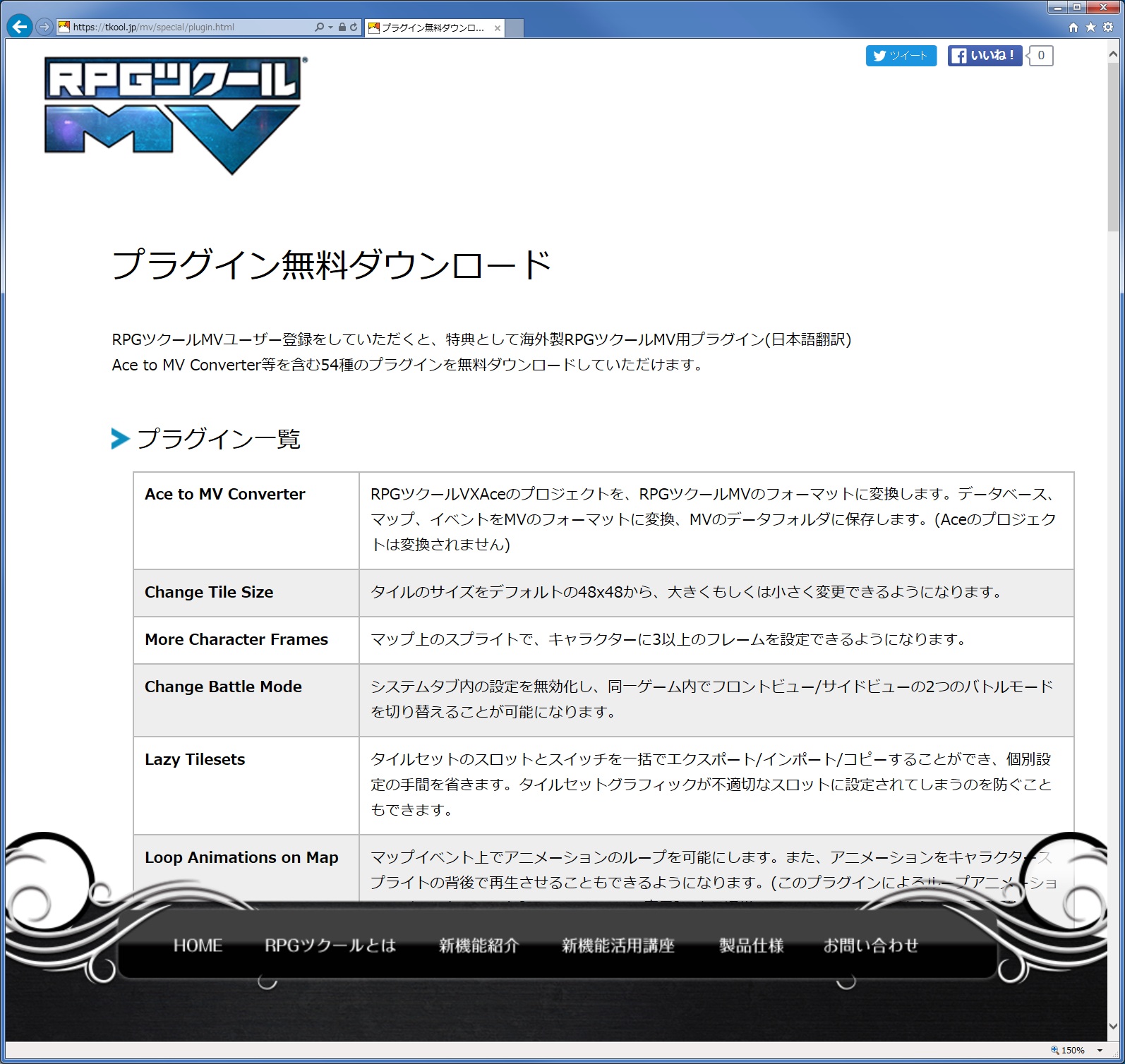
Task: Click the More Character Frames cell
Action: [246, 640]
